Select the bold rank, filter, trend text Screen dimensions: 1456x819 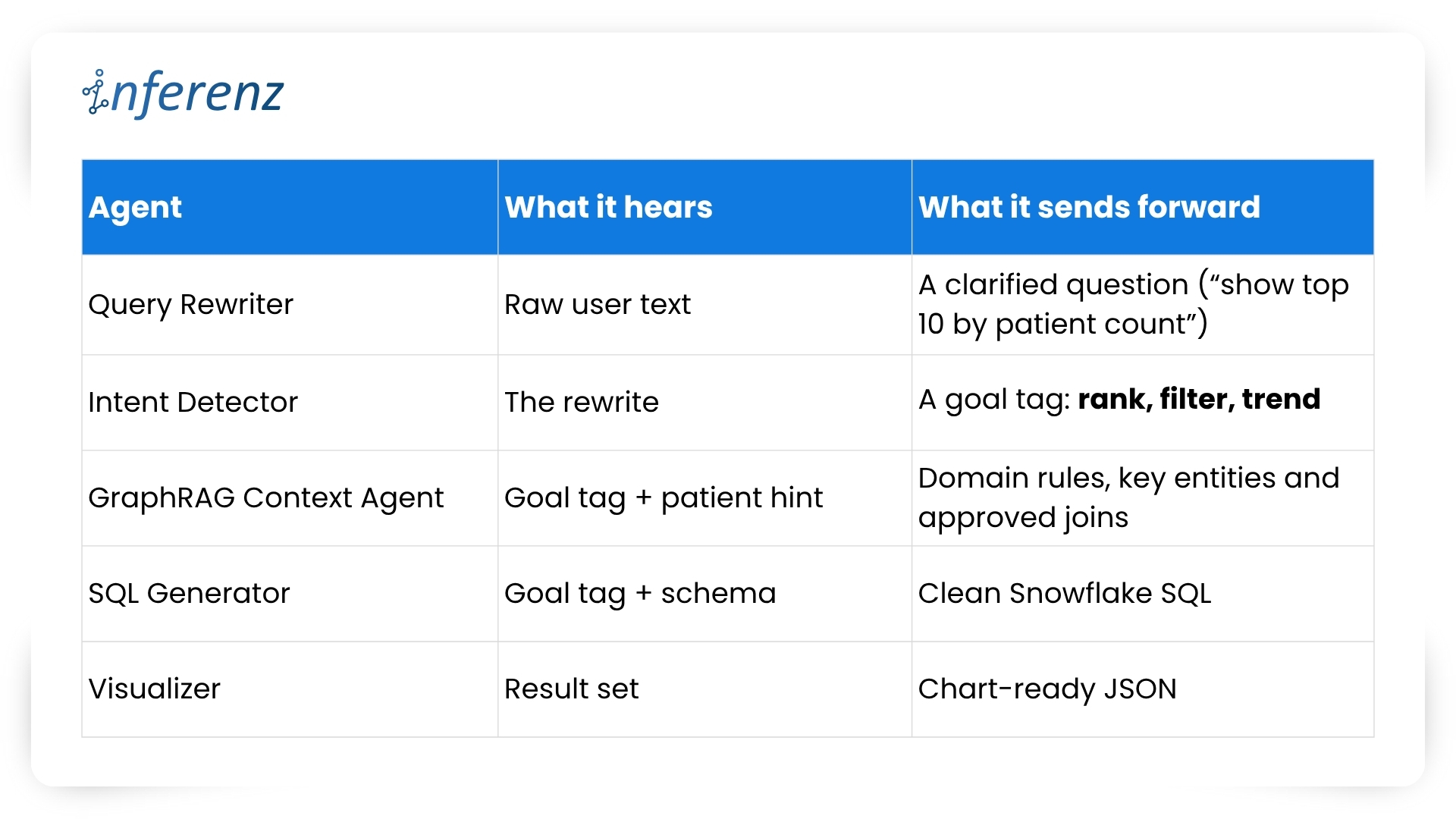(1199, 399)
